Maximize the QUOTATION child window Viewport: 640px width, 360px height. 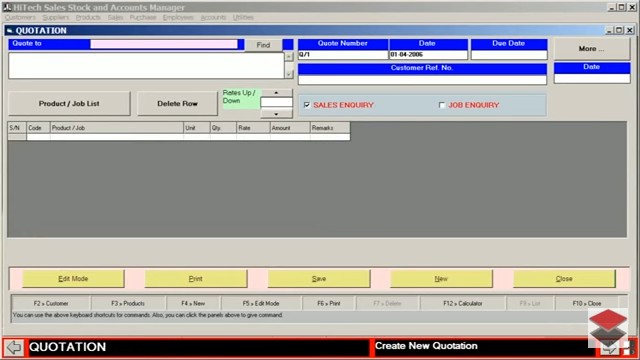(619, 30)
